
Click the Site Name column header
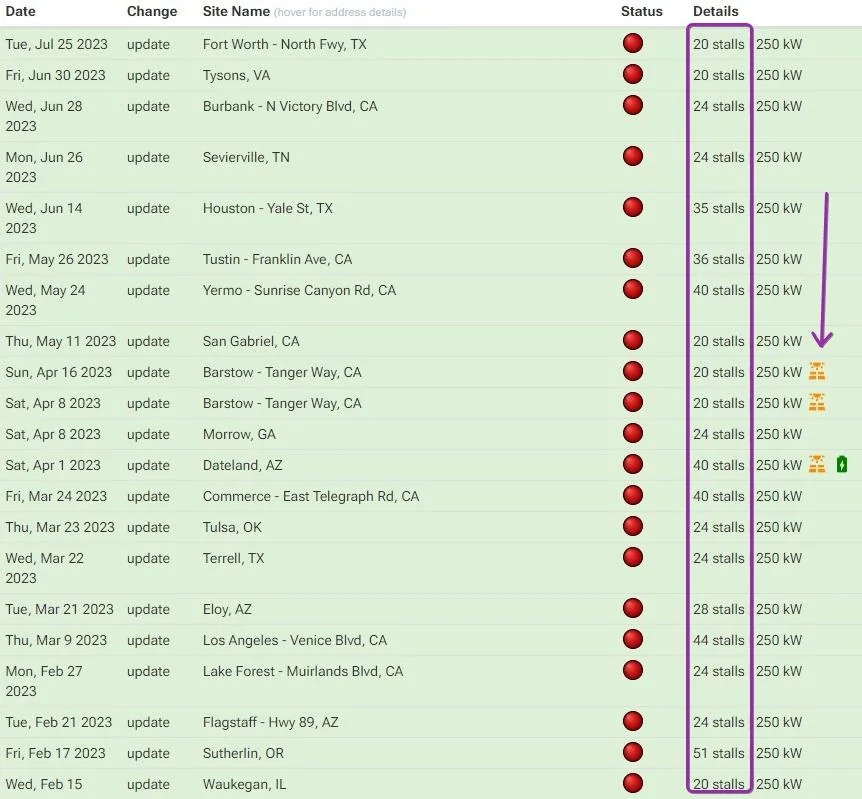236,12
